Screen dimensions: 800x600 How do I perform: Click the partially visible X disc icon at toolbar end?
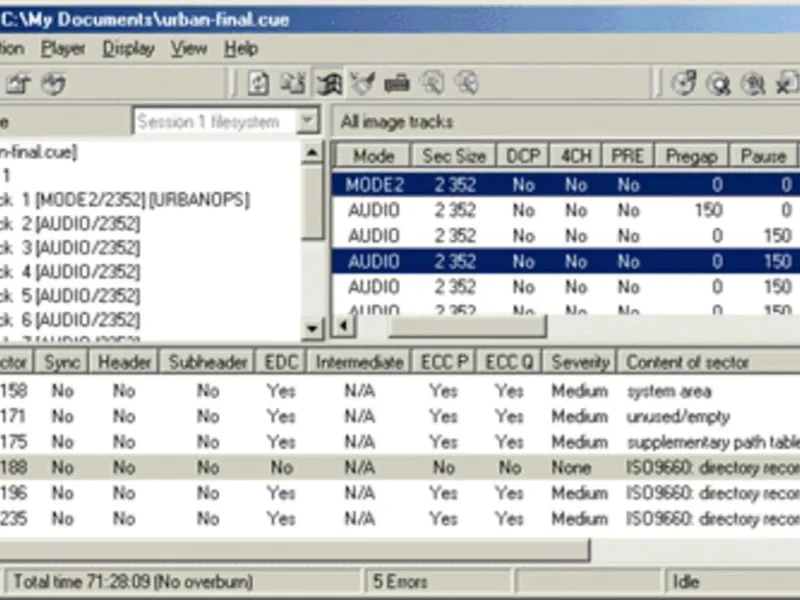pyautogui.click(x=787, y=83)
